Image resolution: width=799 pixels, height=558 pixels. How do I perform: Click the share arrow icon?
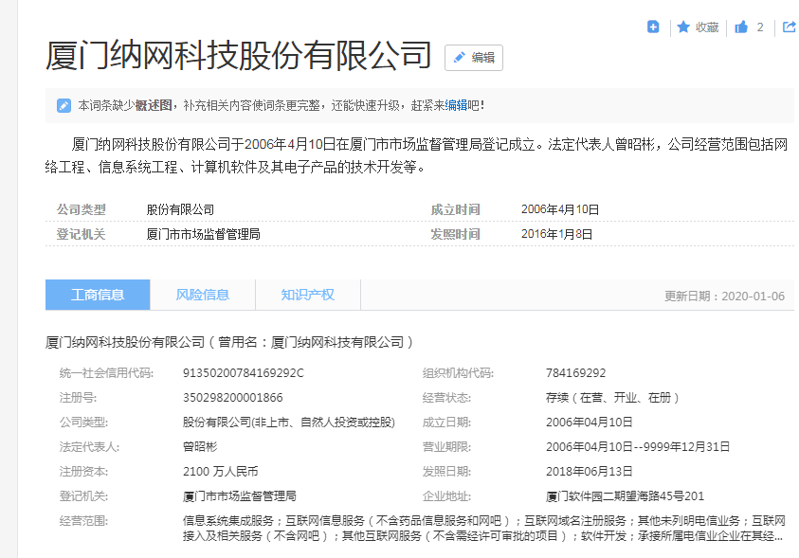pyautogui.click(x=789, y=26)
